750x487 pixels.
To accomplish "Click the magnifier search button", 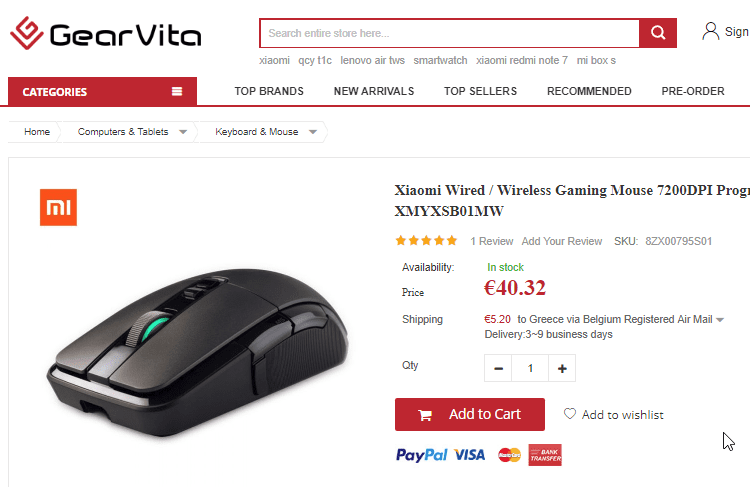I will point(658,33).
